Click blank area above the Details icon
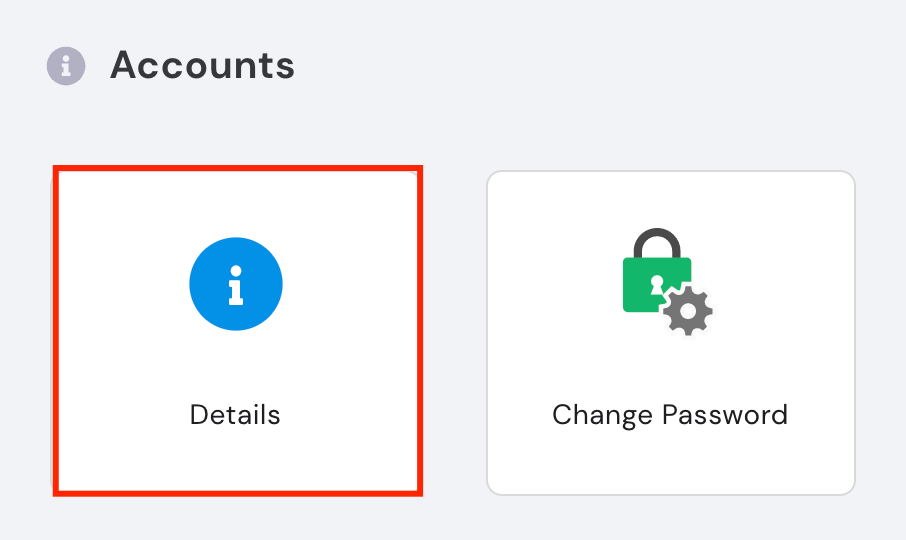The height and width of the screenshot is (540, 906). tap(237, 204)
